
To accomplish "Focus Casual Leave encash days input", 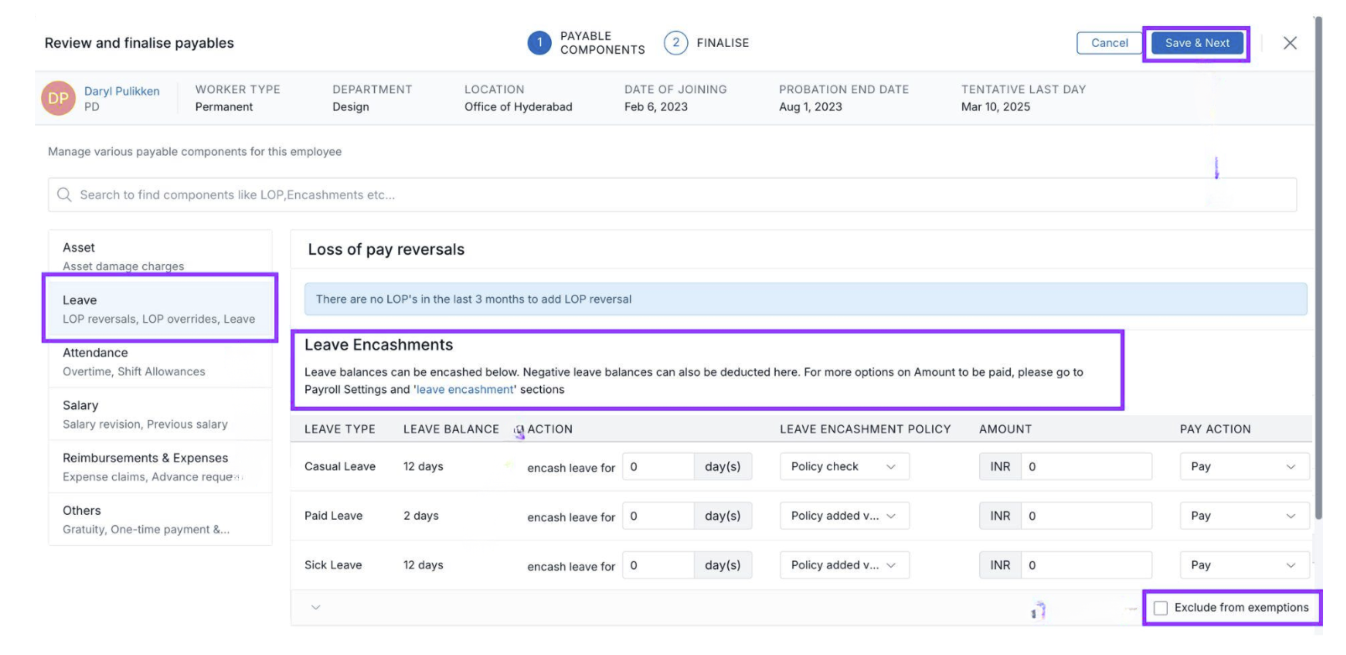I will click(x=658, y=467).
